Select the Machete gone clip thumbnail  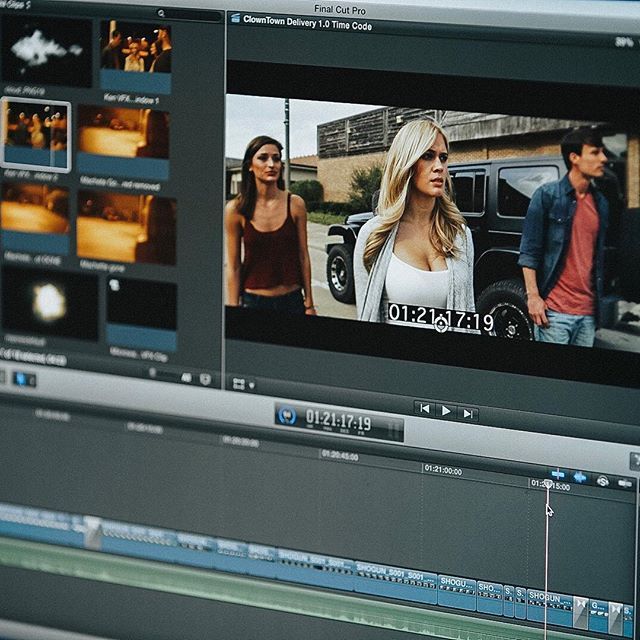(127, 229)
